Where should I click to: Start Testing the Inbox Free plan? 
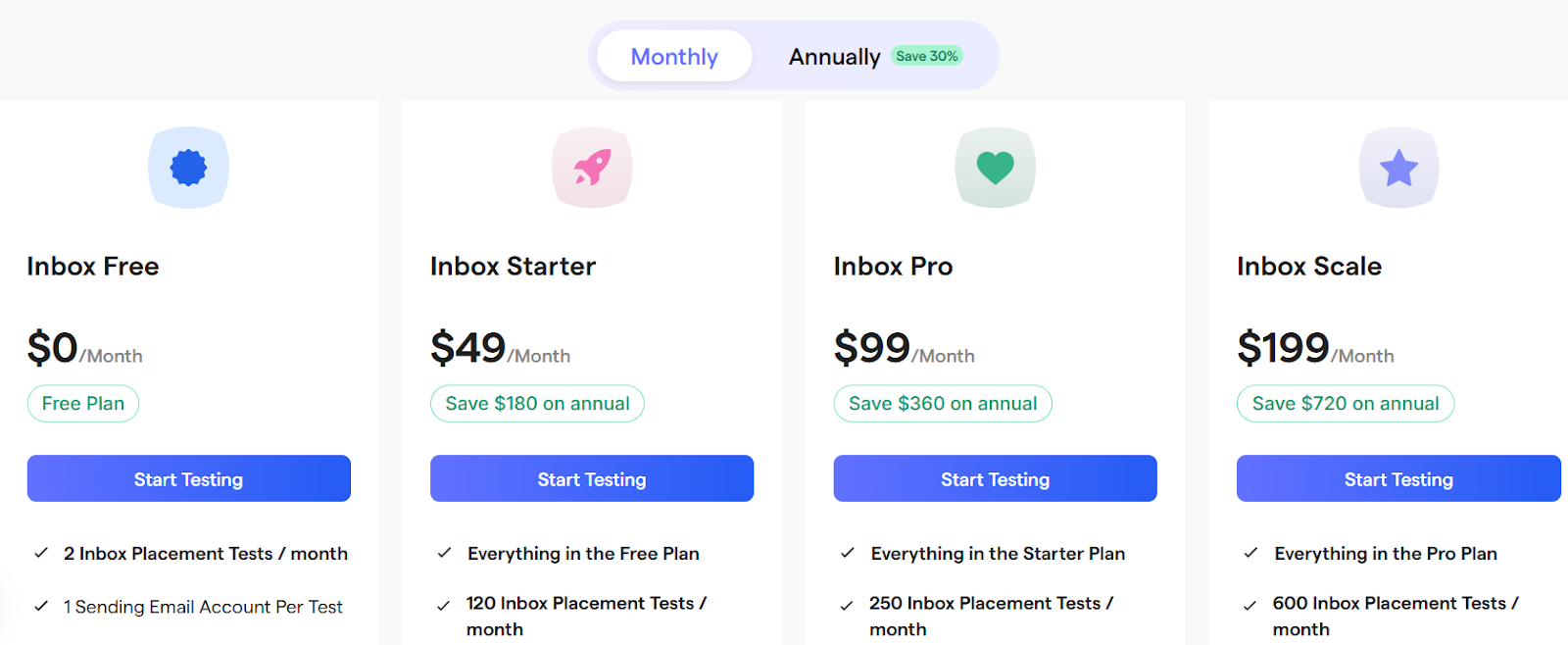188,478
